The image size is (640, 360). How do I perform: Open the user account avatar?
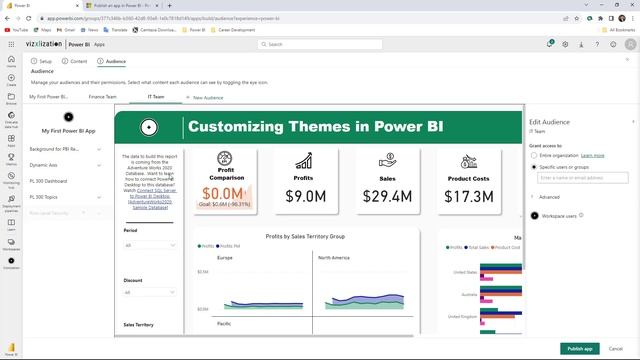click(630, 44)
